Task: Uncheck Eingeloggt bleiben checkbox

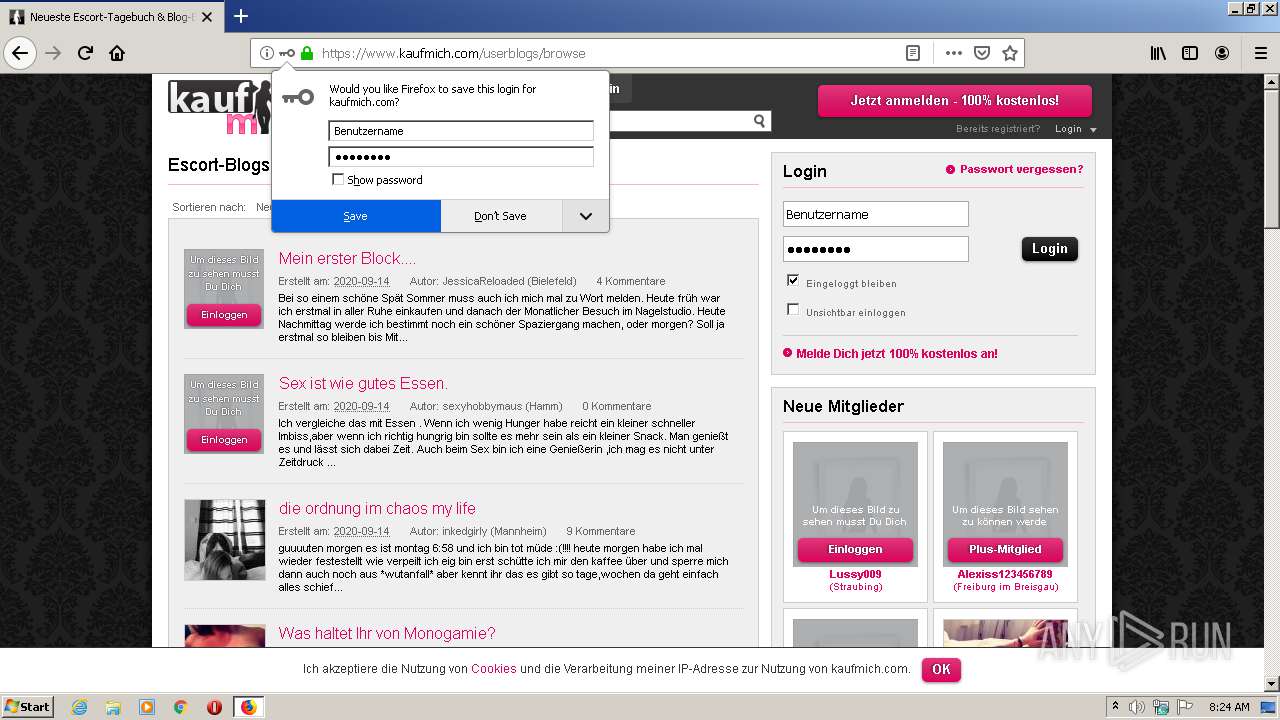Action: click(x=793, y=281)
